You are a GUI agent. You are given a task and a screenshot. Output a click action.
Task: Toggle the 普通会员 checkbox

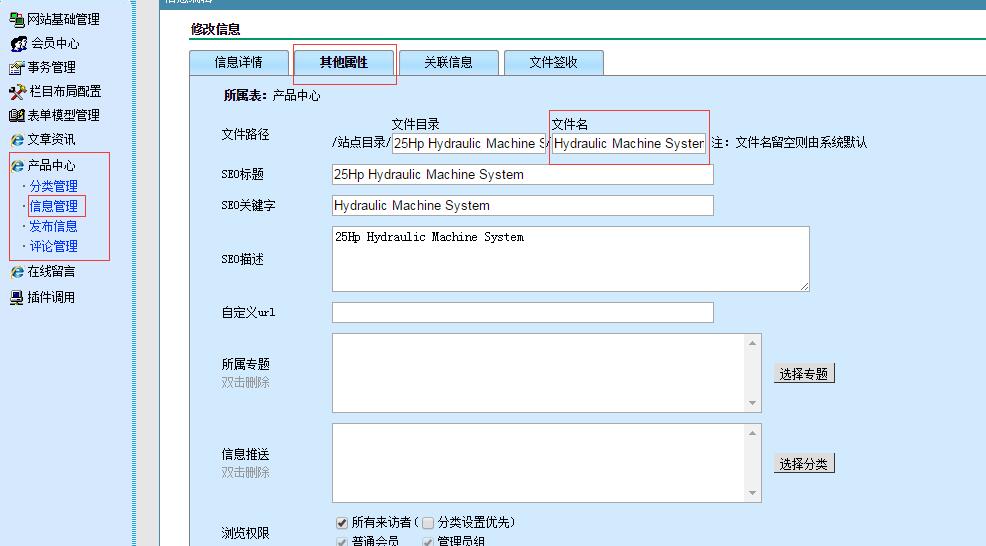click(x=342, y=541)
